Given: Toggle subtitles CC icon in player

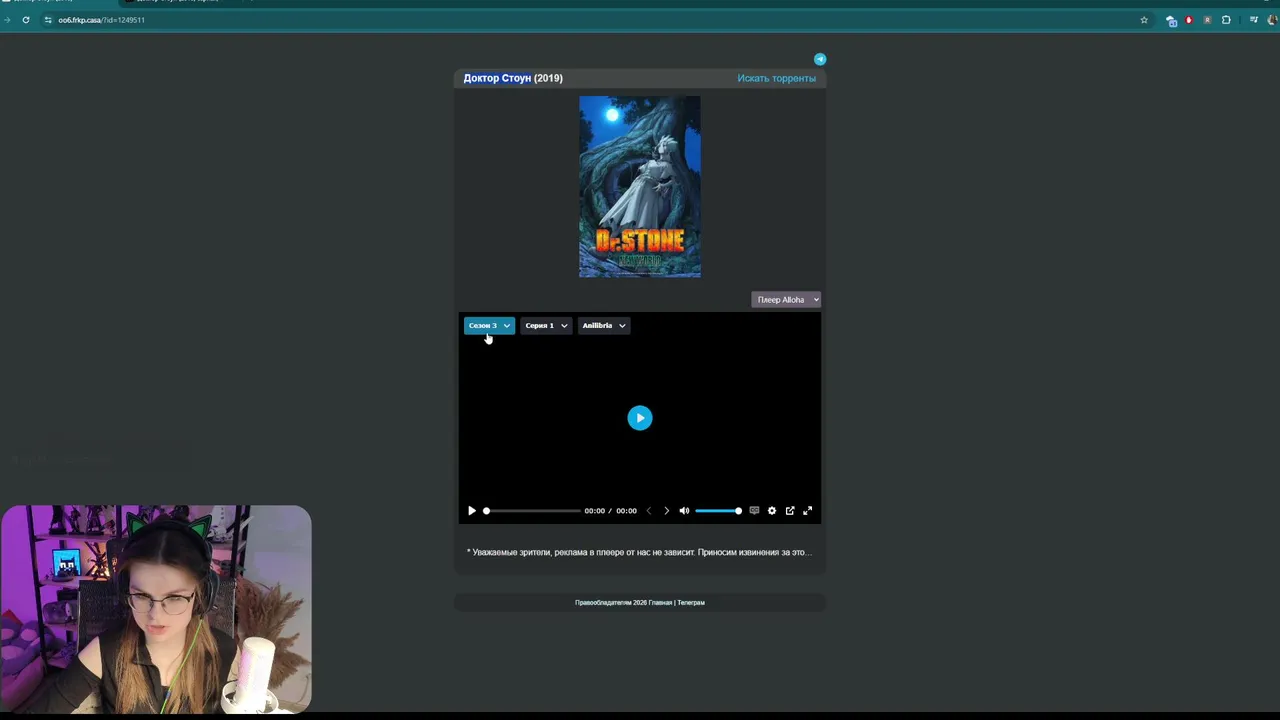Looking at the screenshot, I should click(754, 511).
